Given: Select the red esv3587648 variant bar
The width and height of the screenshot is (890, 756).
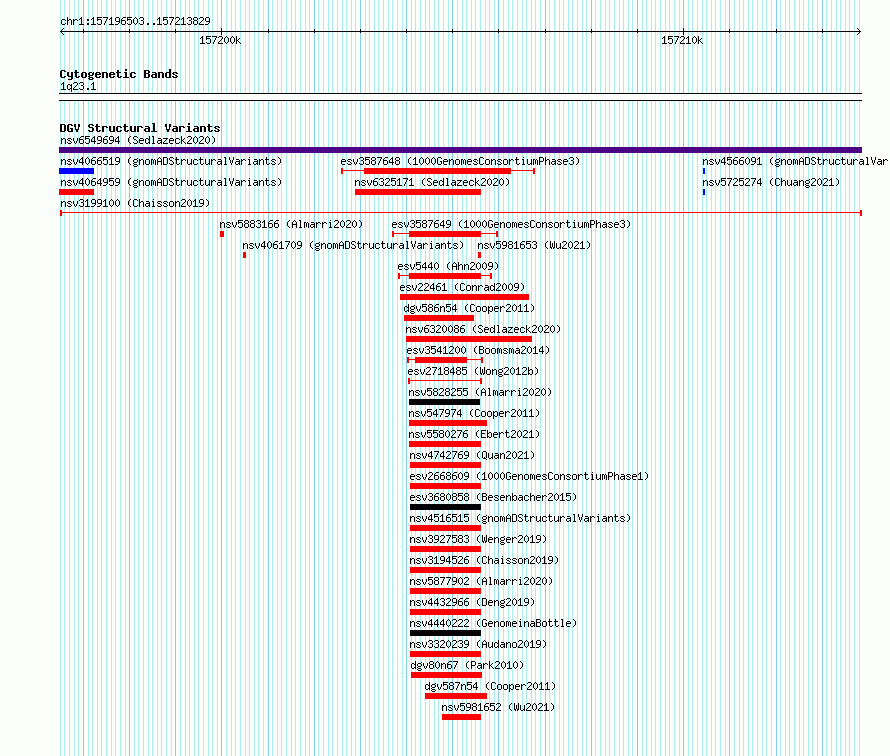Looking at the screenshot, I should pos(438,171).
